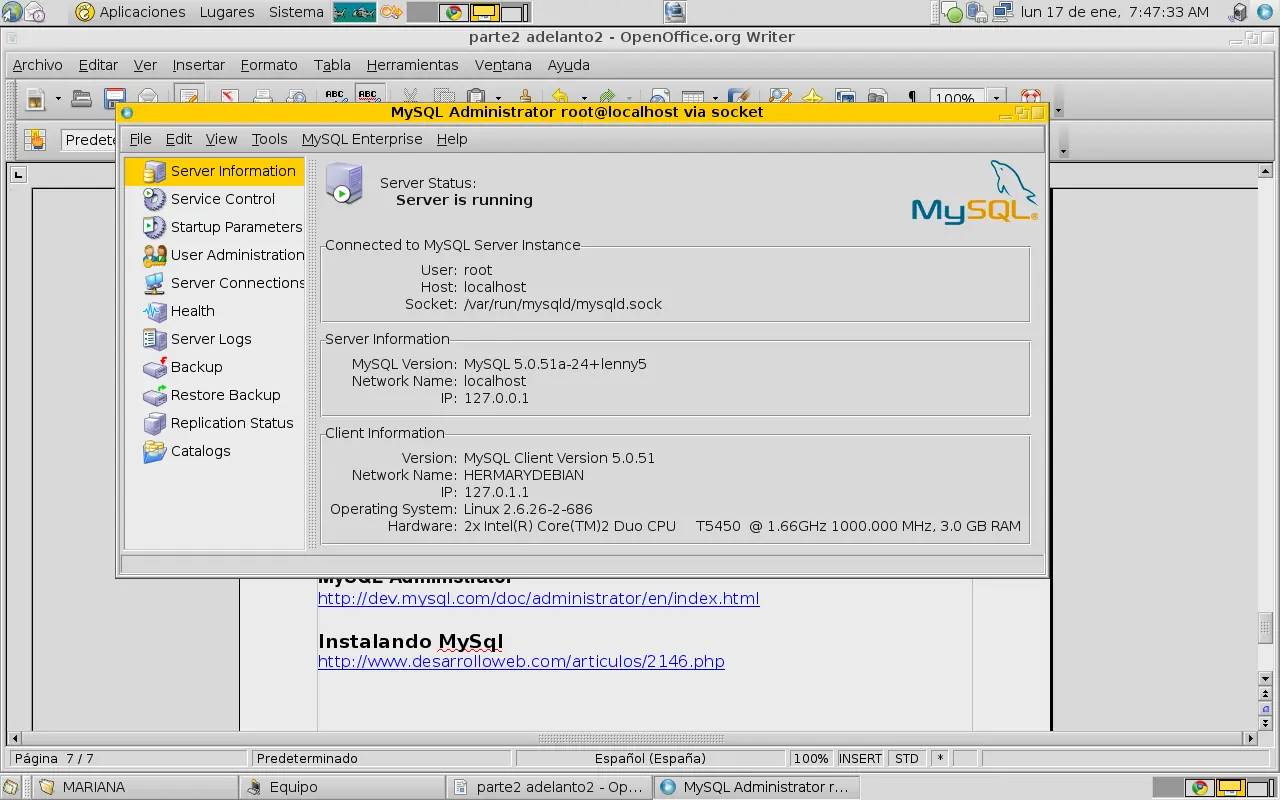Screen dimensions: 1280x800
Task: Click the HERMARYDEBIAN network name
Action: 524,475
